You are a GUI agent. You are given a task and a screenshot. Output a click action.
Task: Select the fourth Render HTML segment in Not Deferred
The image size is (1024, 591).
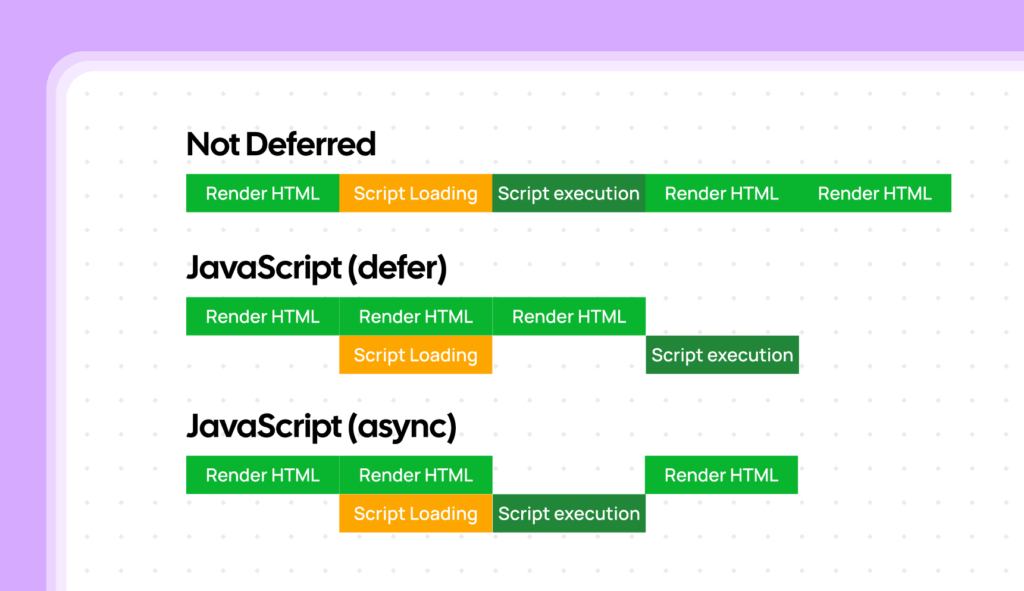click(721, 193)
